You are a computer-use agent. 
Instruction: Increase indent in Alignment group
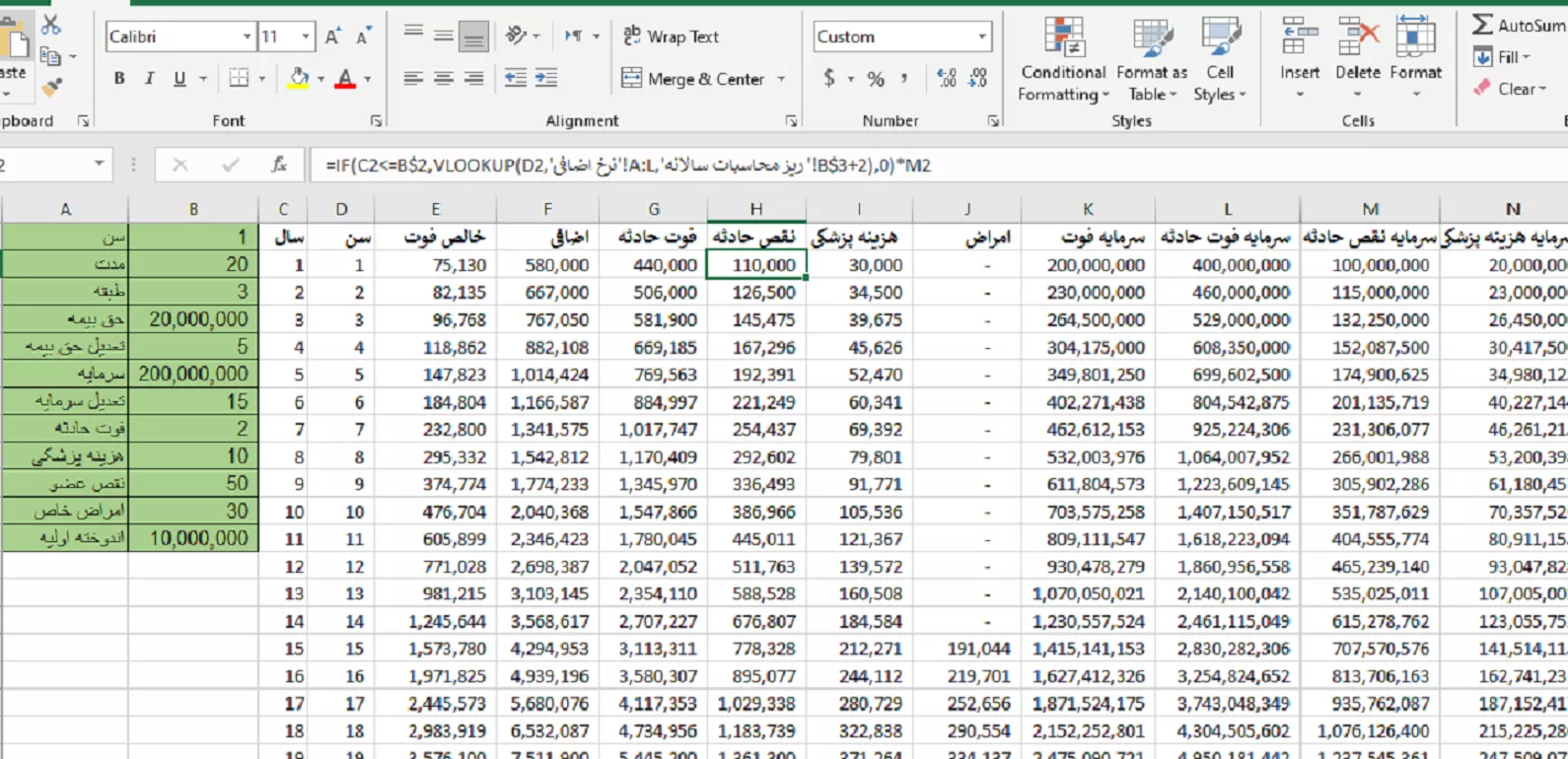[x=546, y=78]
